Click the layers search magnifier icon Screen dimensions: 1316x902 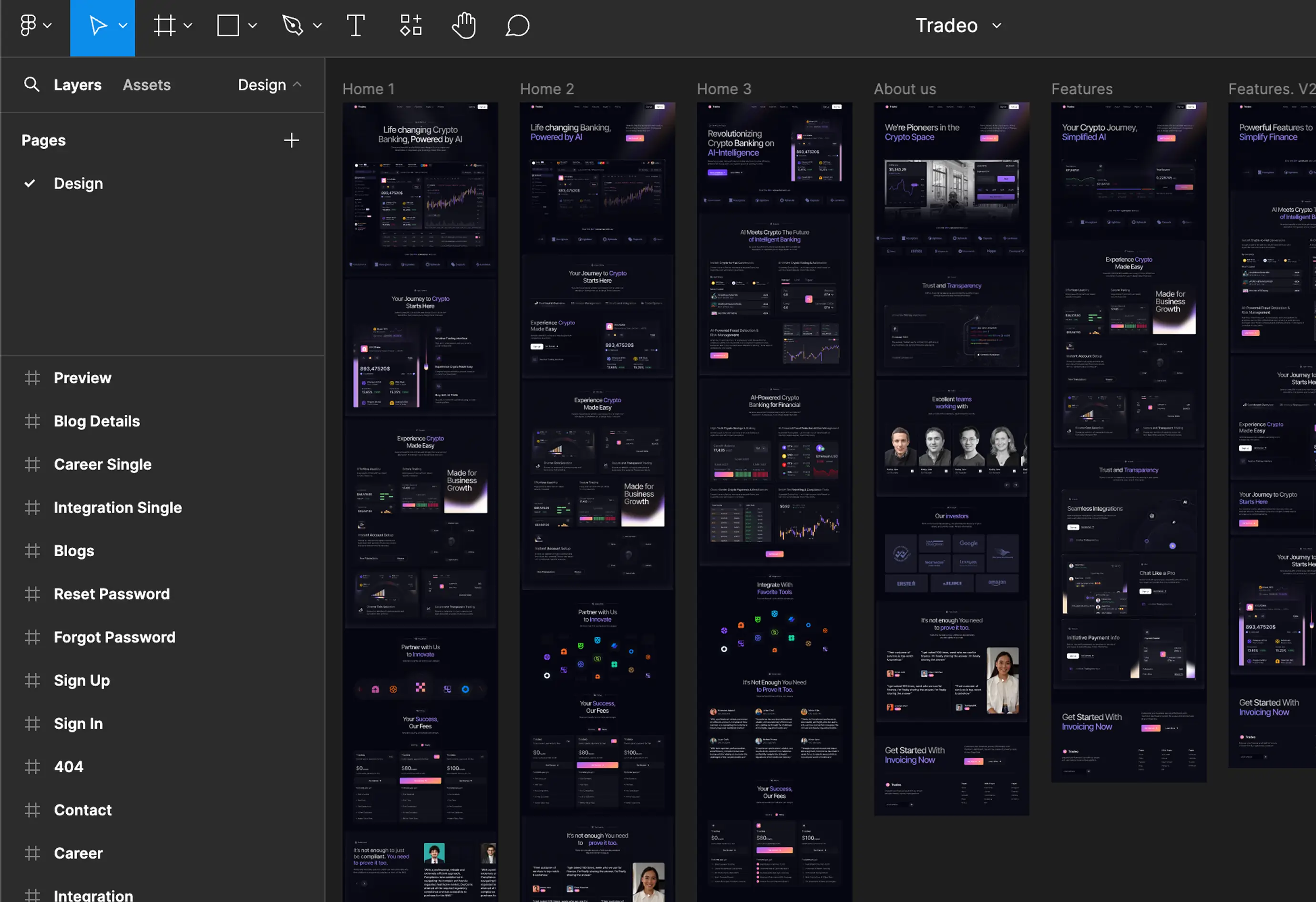tap(32, 85)
